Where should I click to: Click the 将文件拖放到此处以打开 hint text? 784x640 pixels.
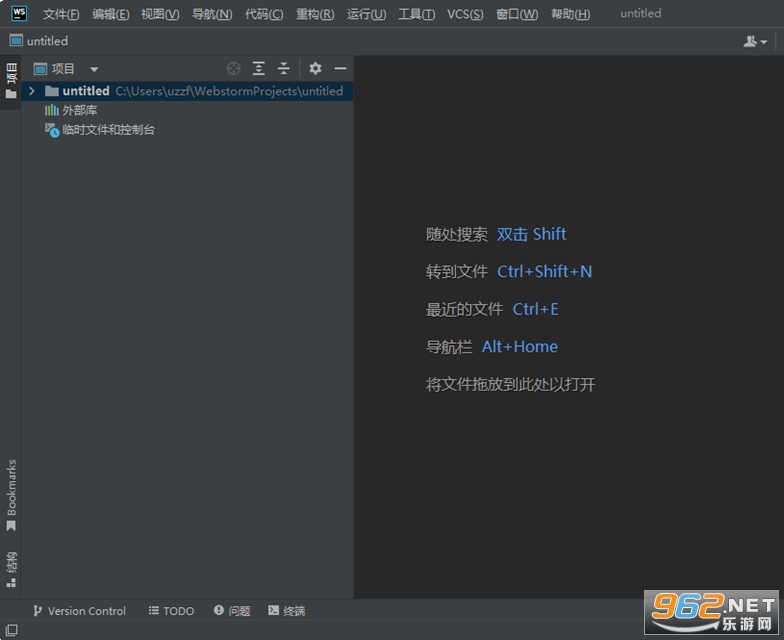[510, 384]
